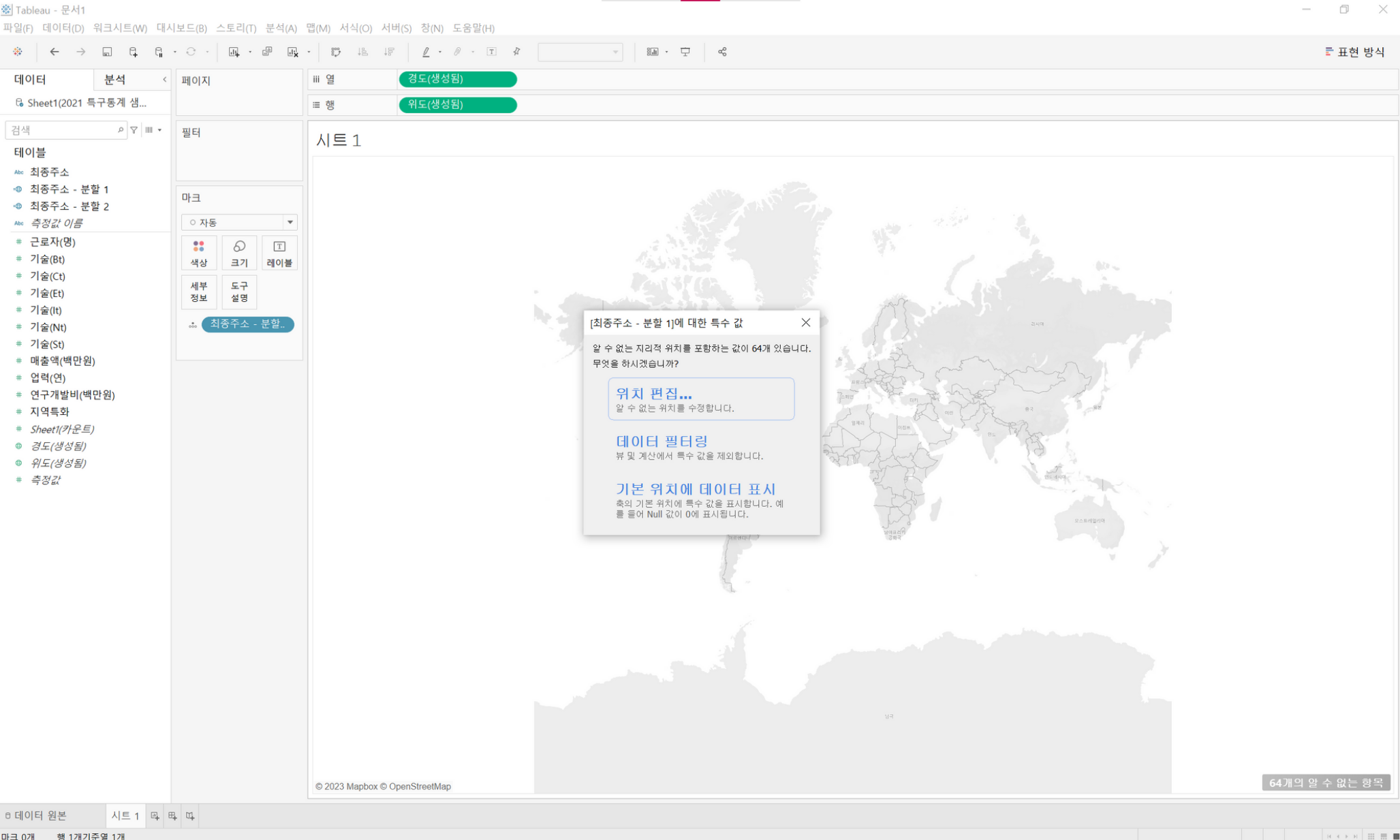Viewport: 1400px width, 840px height.
Task: Undo with the back arrow
Action: [x=54, y=52]
